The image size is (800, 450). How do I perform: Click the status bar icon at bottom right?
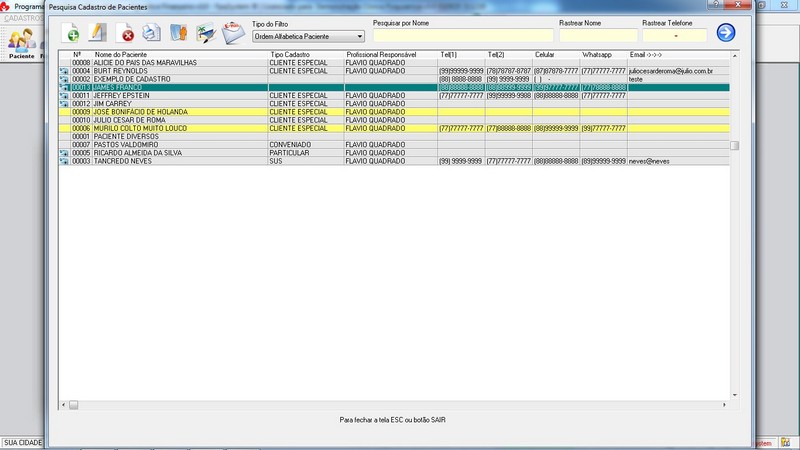click(785, 442)
